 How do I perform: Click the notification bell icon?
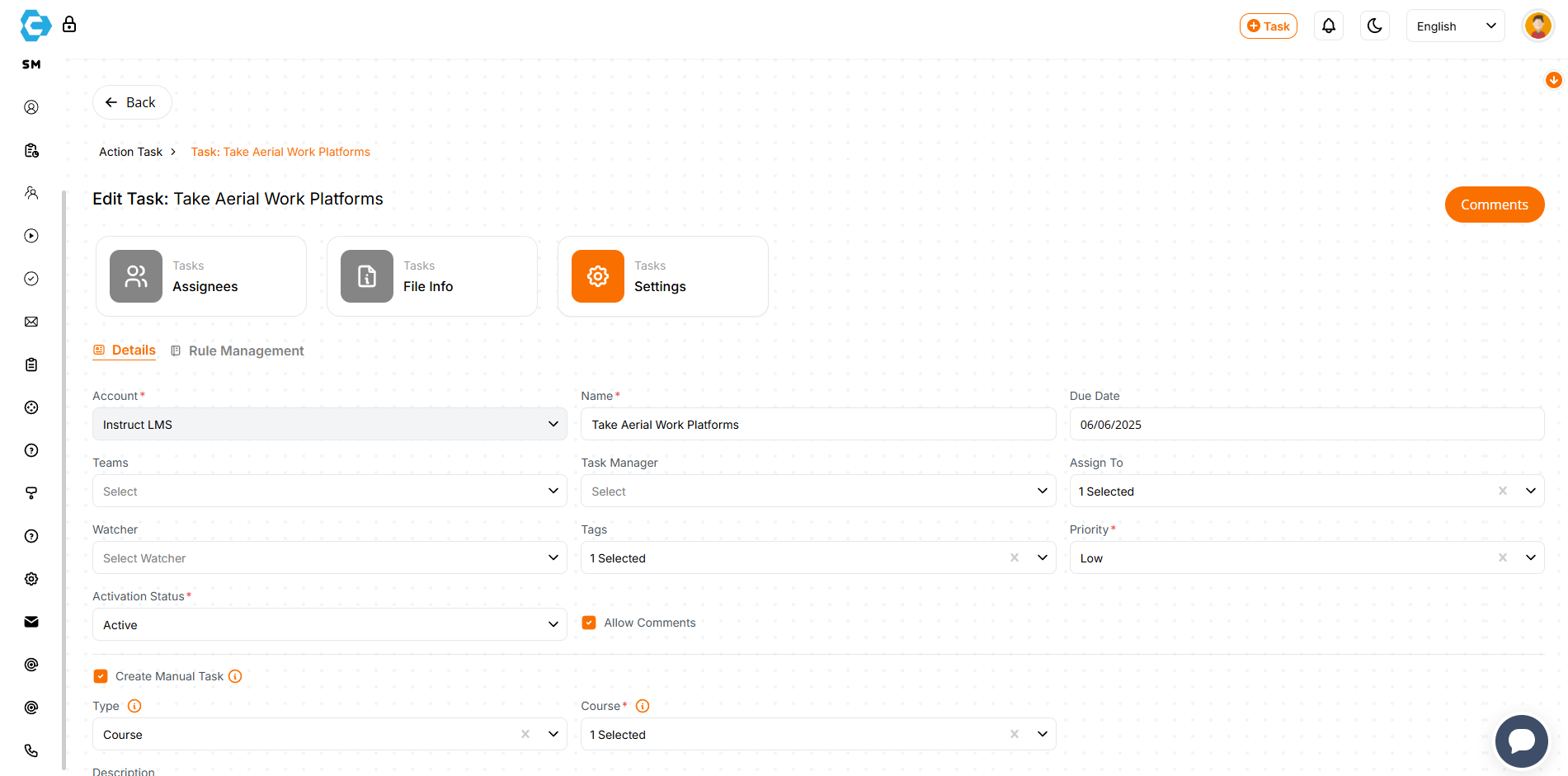pyautogui.click(x=1328, y=26)
